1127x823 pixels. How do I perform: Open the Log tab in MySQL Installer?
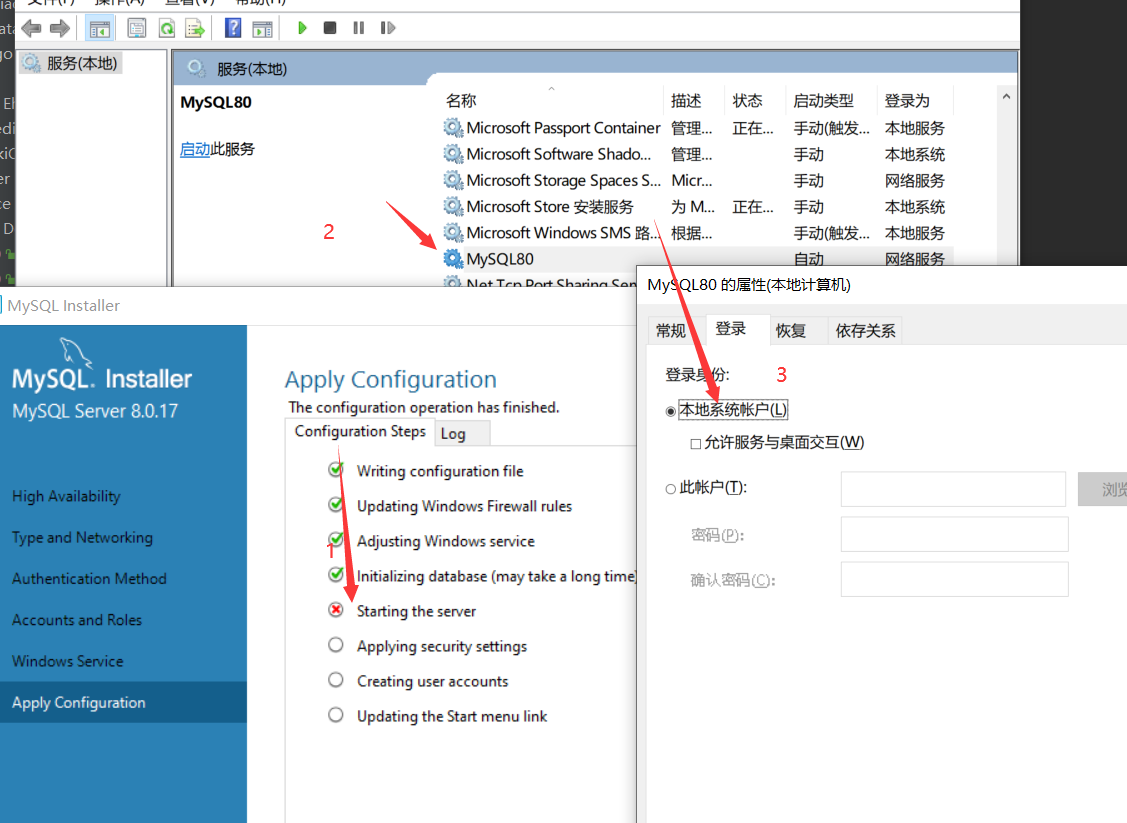[x=463, y=433]
